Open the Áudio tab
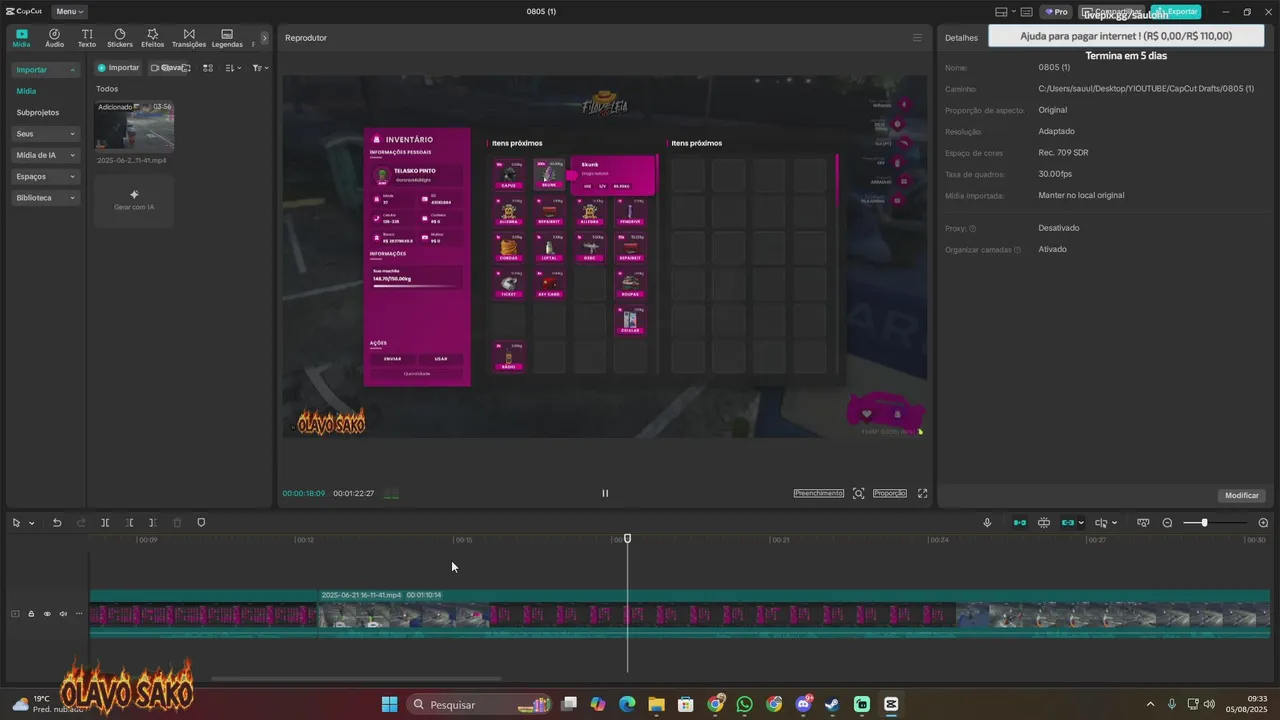Viewport: 1280px width, 720px height. click(54, 38)
